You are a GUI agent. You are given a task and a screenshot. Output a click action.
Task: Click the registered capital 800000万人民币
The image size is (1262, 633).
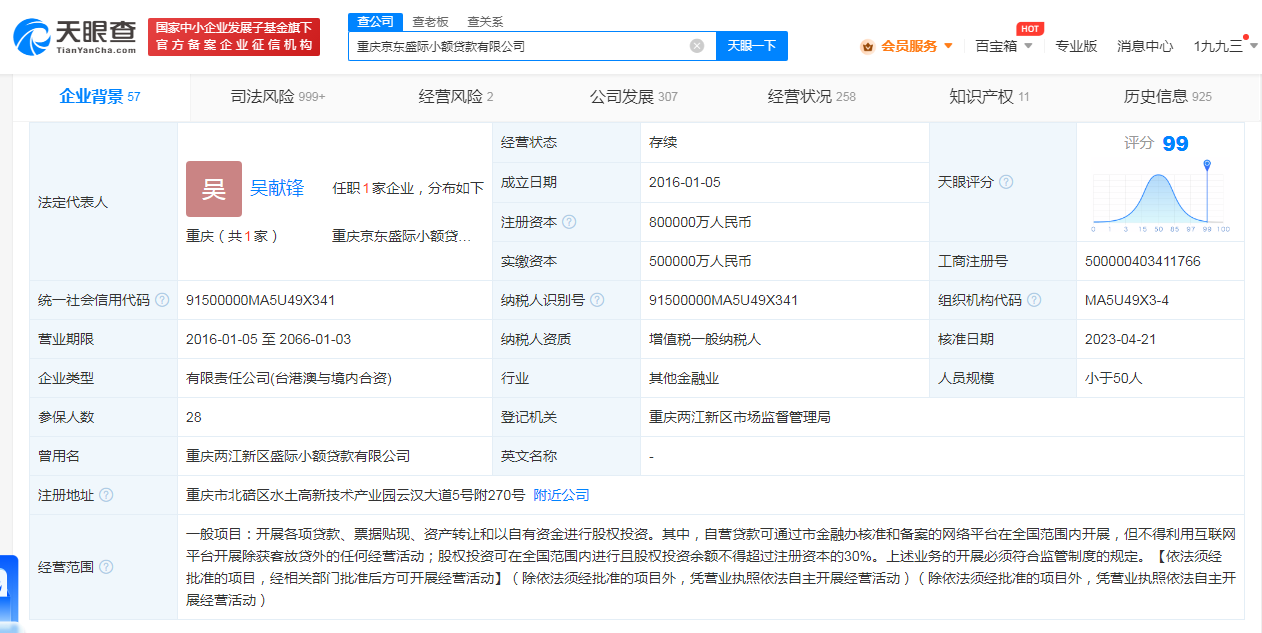(x=700, y=222)
